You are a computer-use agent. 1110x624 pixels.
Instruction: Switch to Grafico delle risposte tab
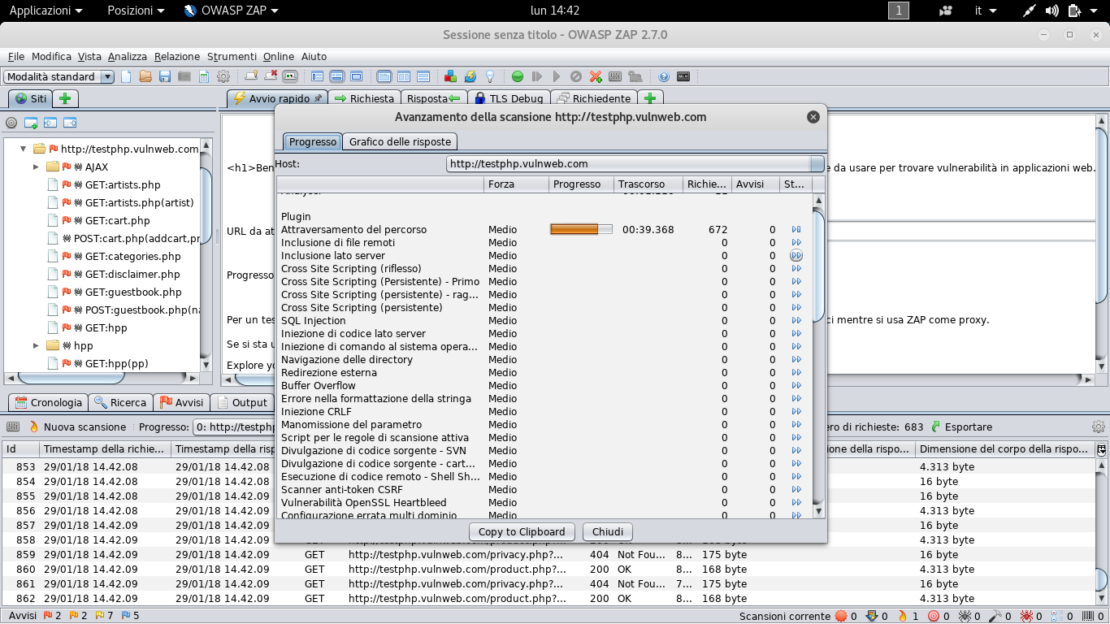pyautogui.click(x=400, y=142)
